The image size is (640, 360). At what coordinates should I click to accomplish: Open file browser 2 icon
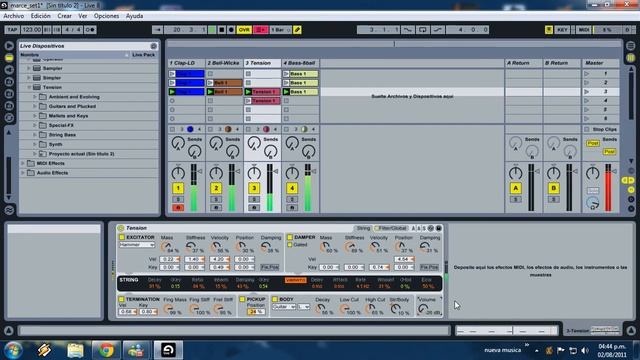point(9,94)
